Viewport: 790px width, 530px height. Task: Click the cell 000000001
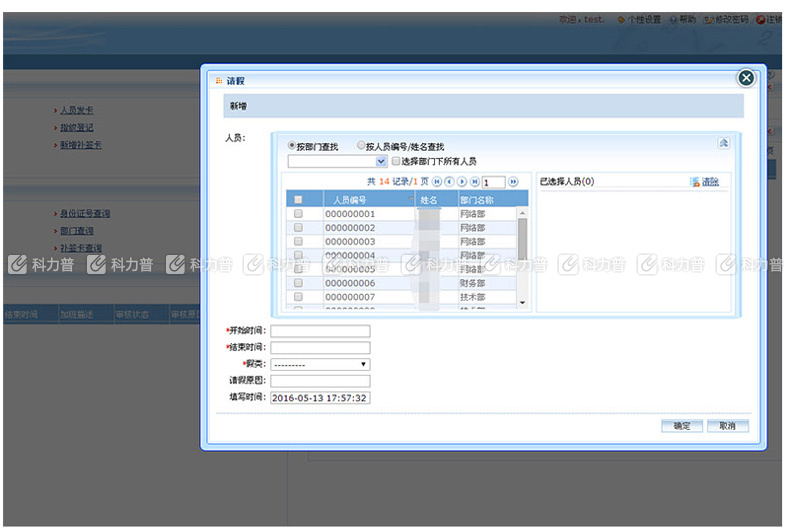tap(350, 214)
